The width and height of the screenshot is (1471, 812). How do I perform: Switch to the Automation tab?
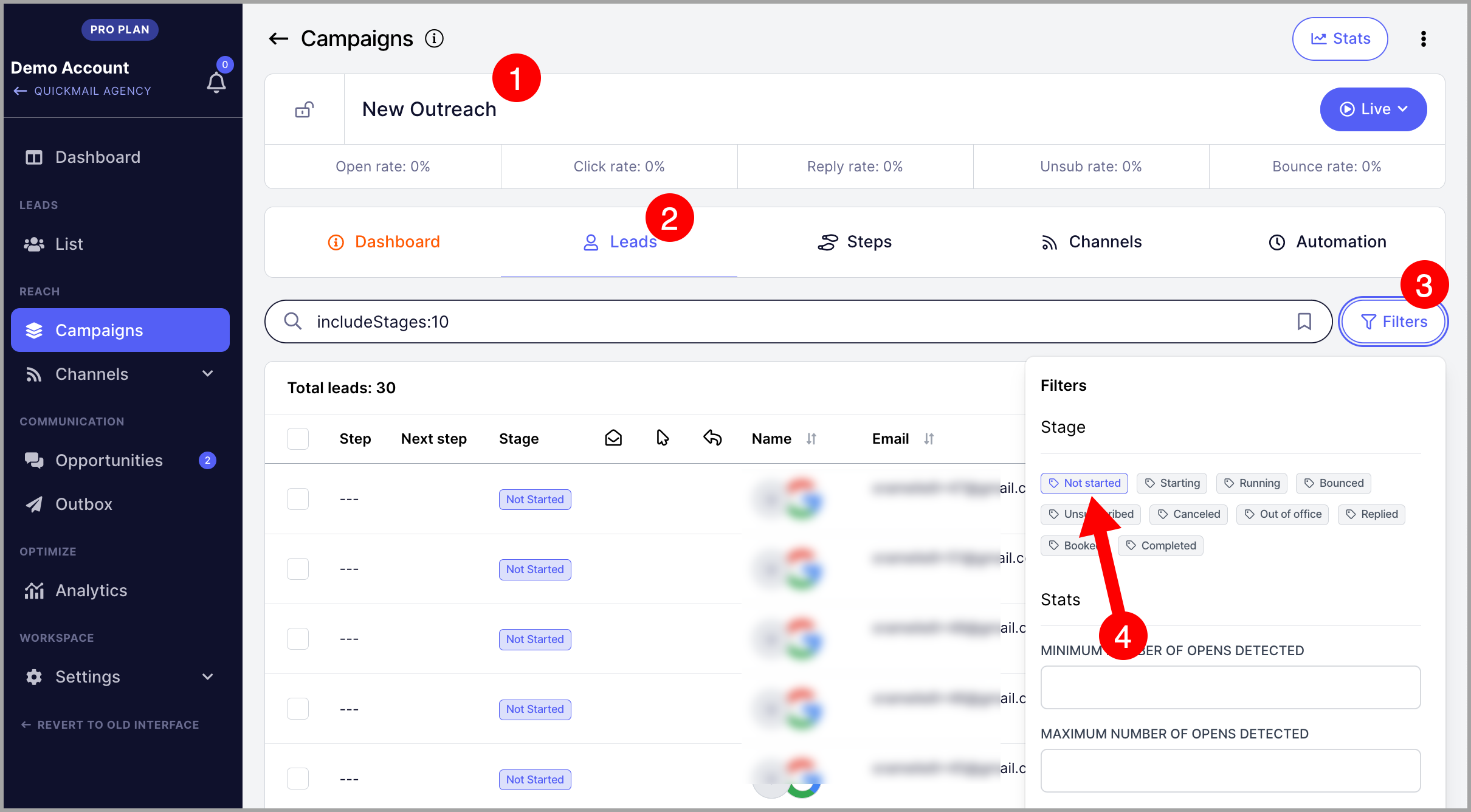1328,242
